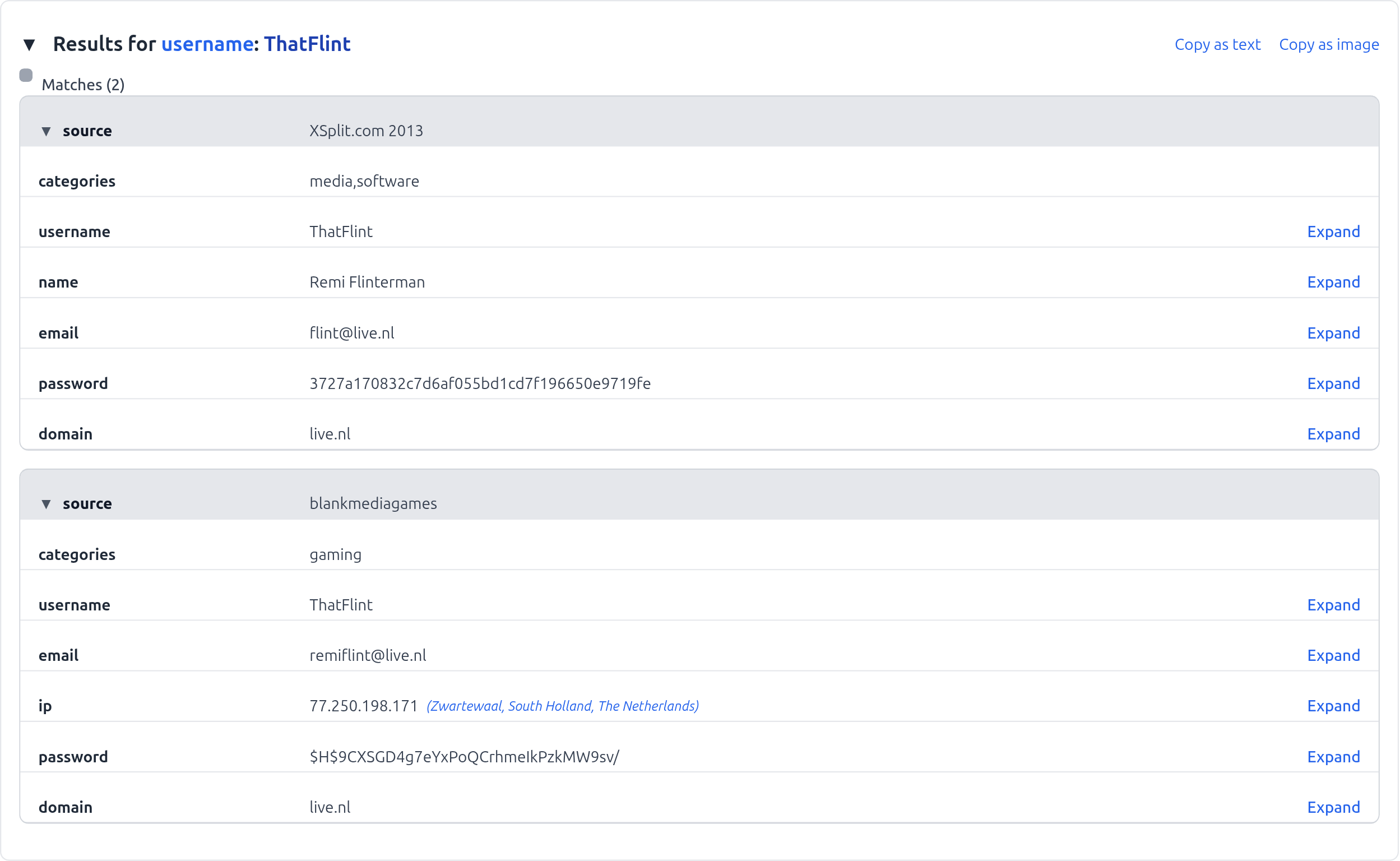Image resolution: width=1400 pixels, height=861 pixels.
Task: Toggle the Matches (2) checkbox
Action: [26, 75]
